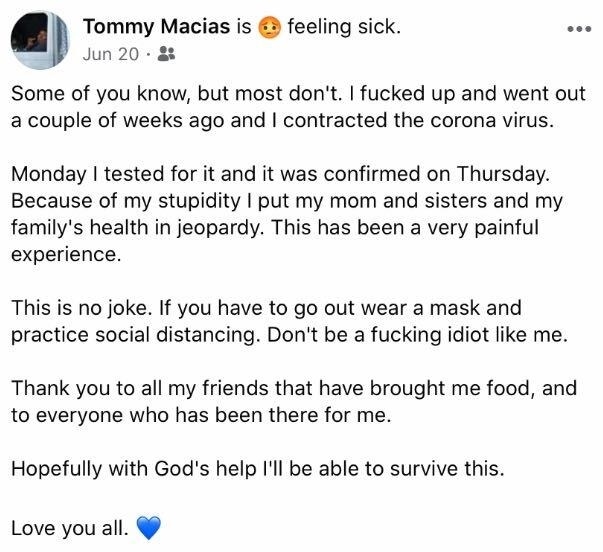Click the blue heart emoji

pyautogui.click(x=149, y=528)
